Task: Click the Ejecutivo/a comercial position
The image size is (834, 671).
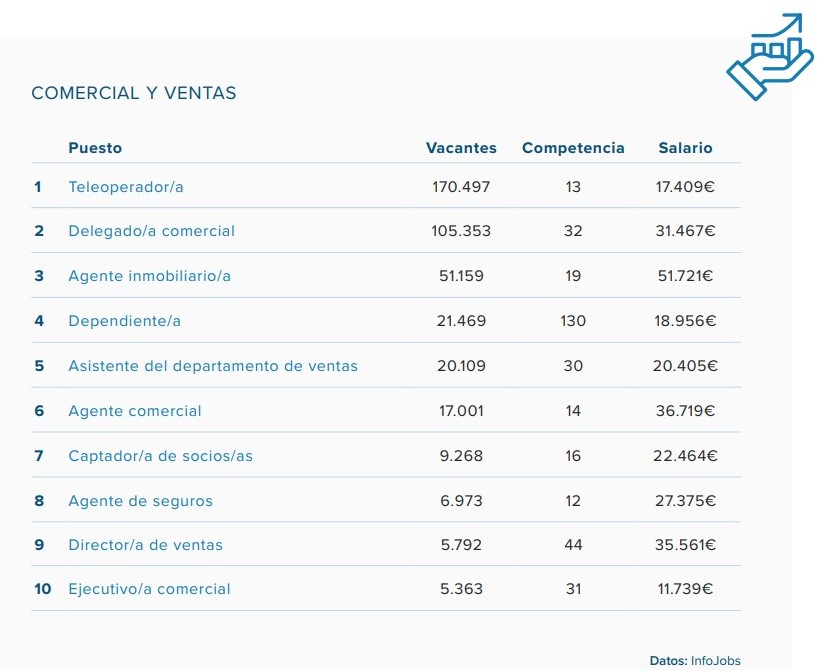Action: click(x=149, y=589)
